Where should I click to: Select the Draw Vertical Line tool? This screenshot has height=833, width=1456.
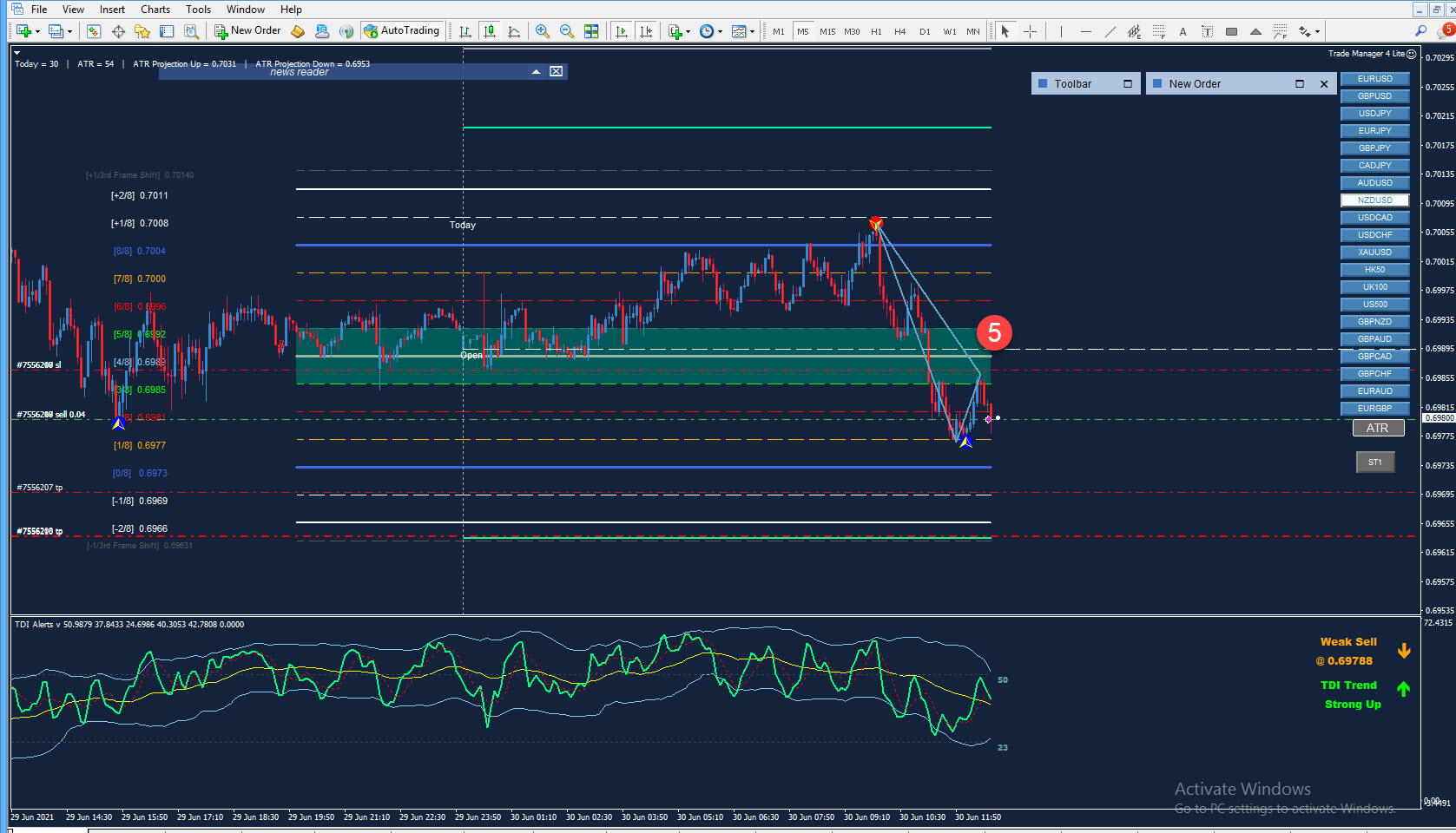tap(1061, 31)
